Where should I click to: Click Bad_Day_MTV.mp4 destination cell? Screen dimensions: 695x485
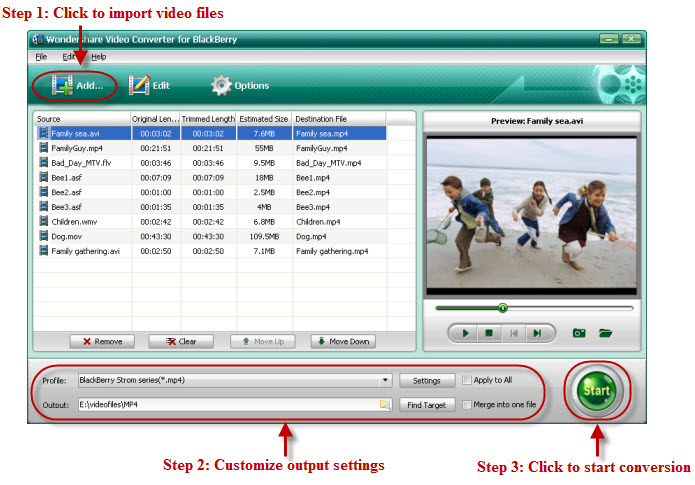328,163
